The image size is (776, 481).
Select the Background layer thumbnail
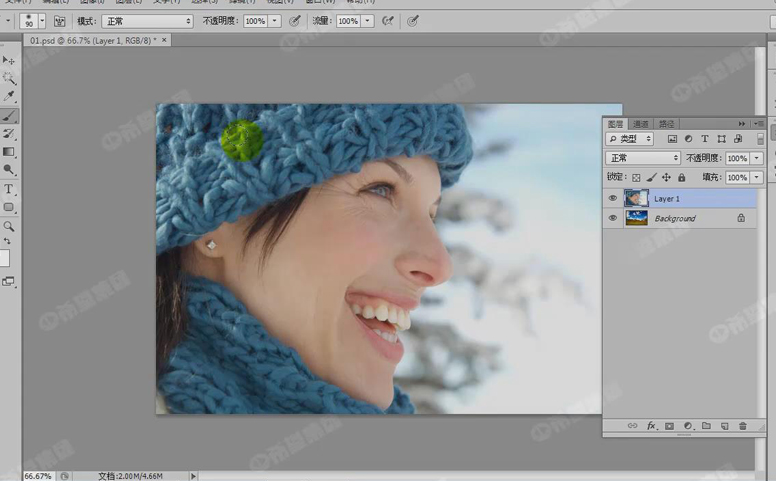(x=636, y=218)
